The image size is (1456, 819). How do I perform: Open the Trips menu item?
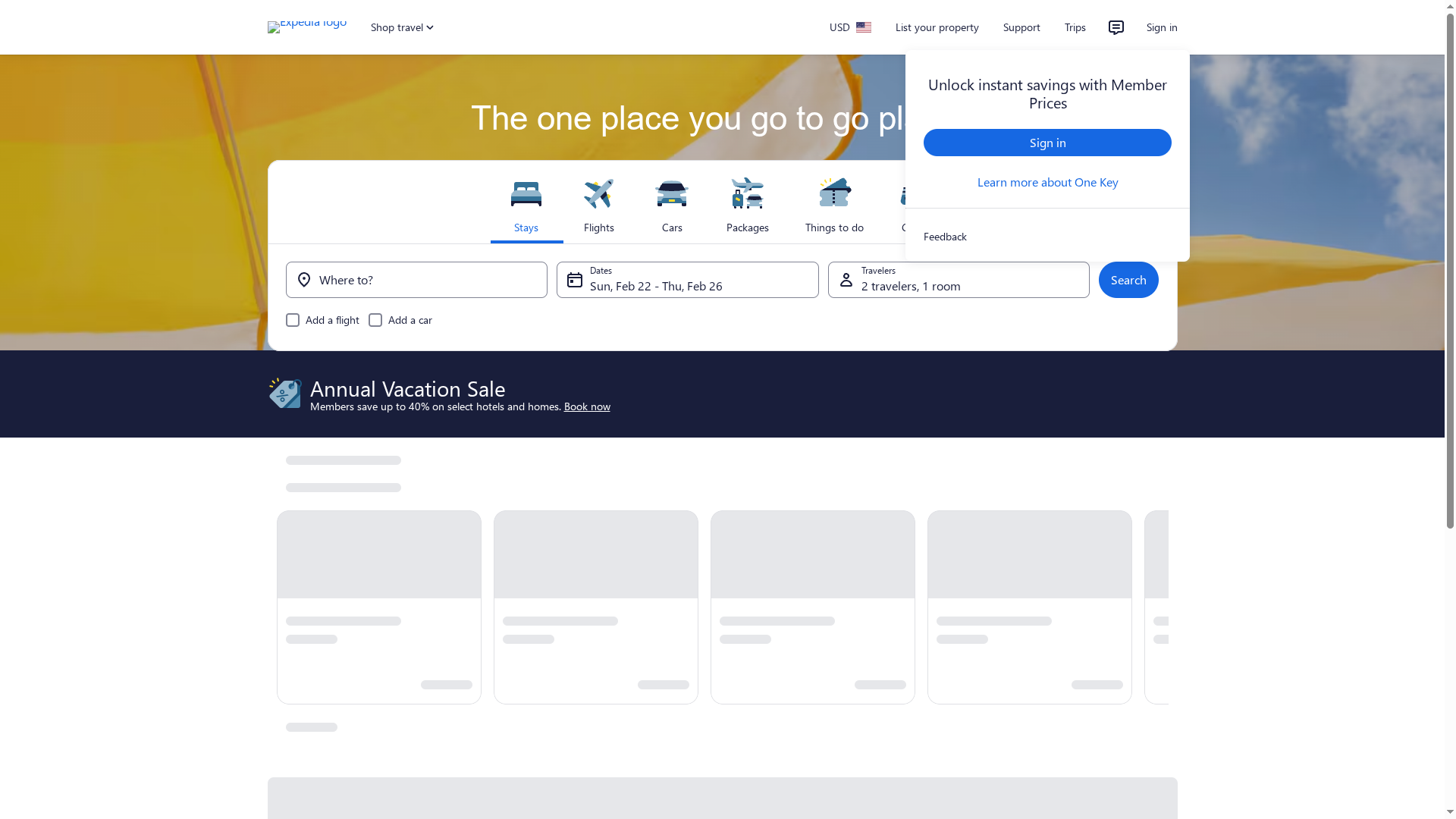(1075, 27)
